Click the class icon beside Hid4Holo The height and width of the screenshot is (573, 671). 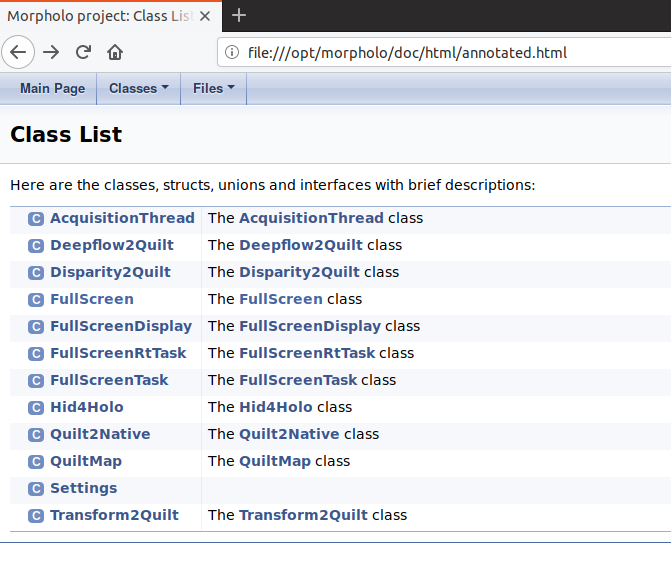point(36,407)
